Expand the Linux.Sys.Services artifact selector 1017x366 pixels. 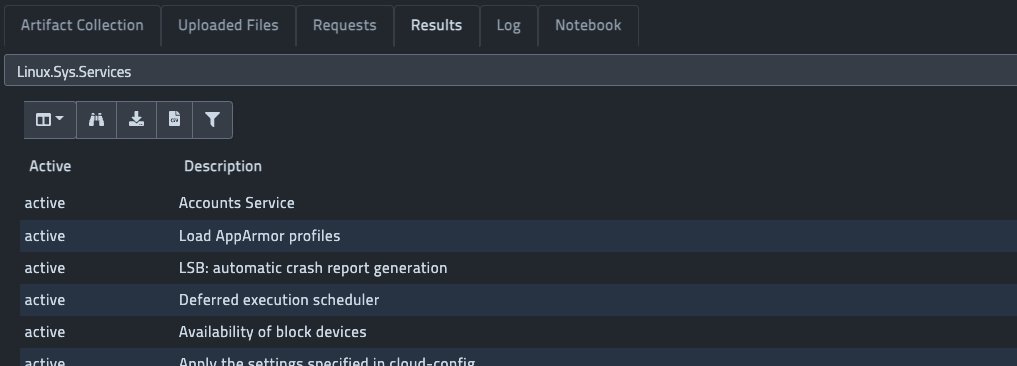510,71
